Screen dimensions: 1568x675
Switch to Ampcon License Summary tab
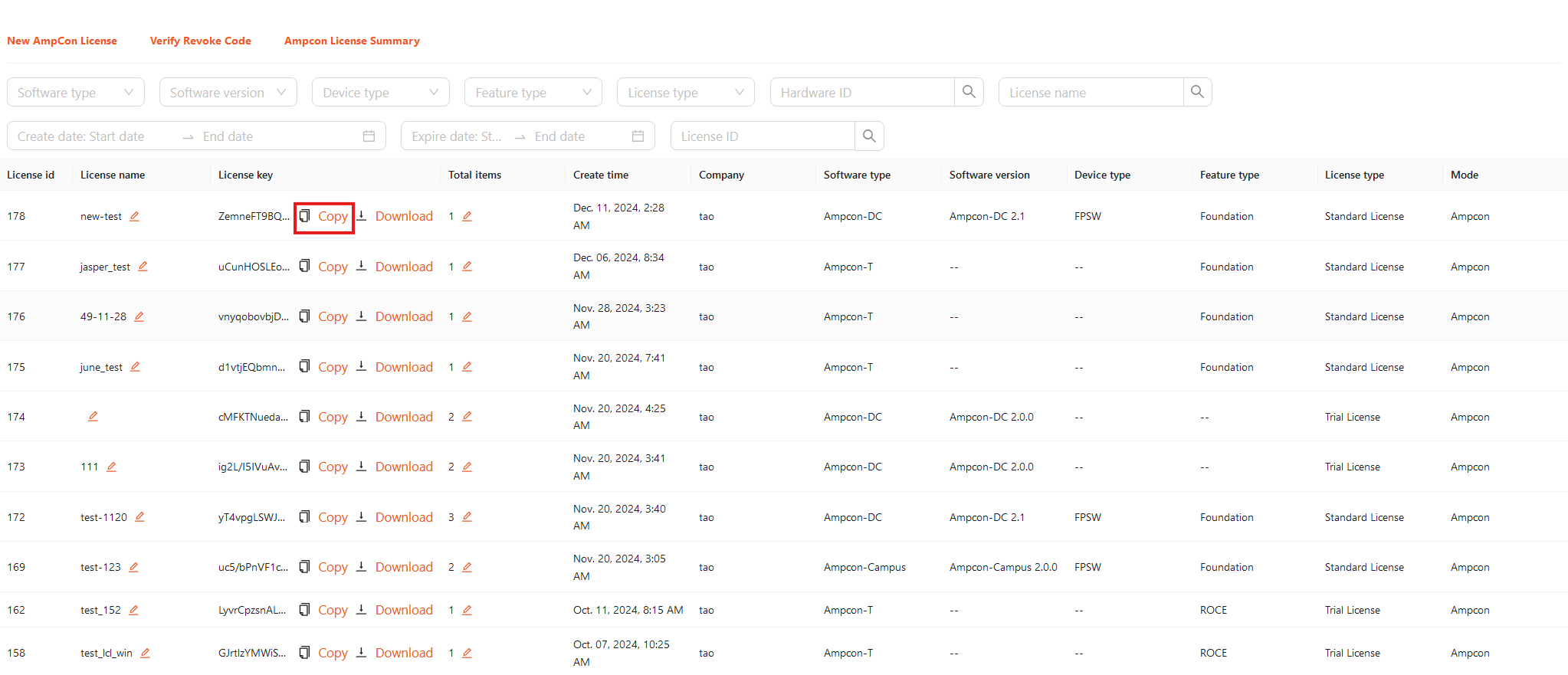click(x=352, y=41)
